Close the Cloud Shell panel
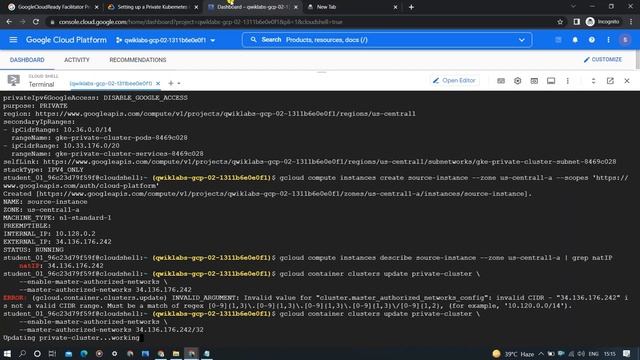 [627, 81]
